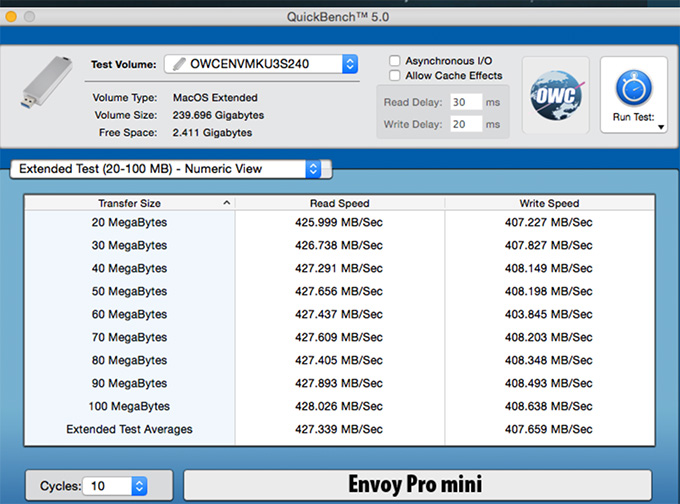
Task: Click the 239.696 Gigabytes volume size value
Action: coord(218,115)
